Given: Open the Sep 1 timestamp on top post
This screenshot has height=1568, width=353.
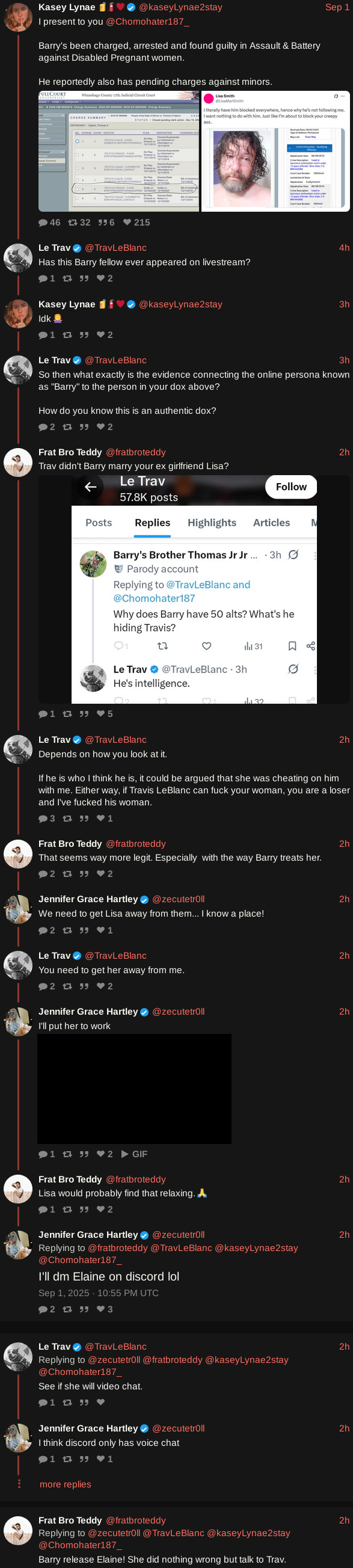Looking at the screenshot, I should [337, 7].
